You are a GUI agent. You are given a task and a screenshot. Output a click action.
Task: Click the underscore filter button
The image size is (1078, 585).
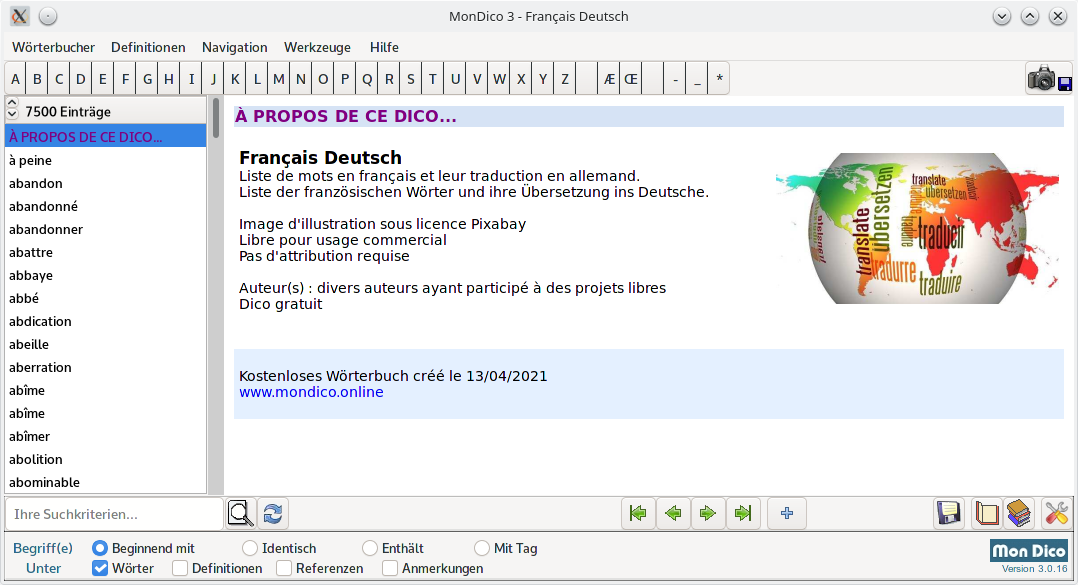point(697,79)
